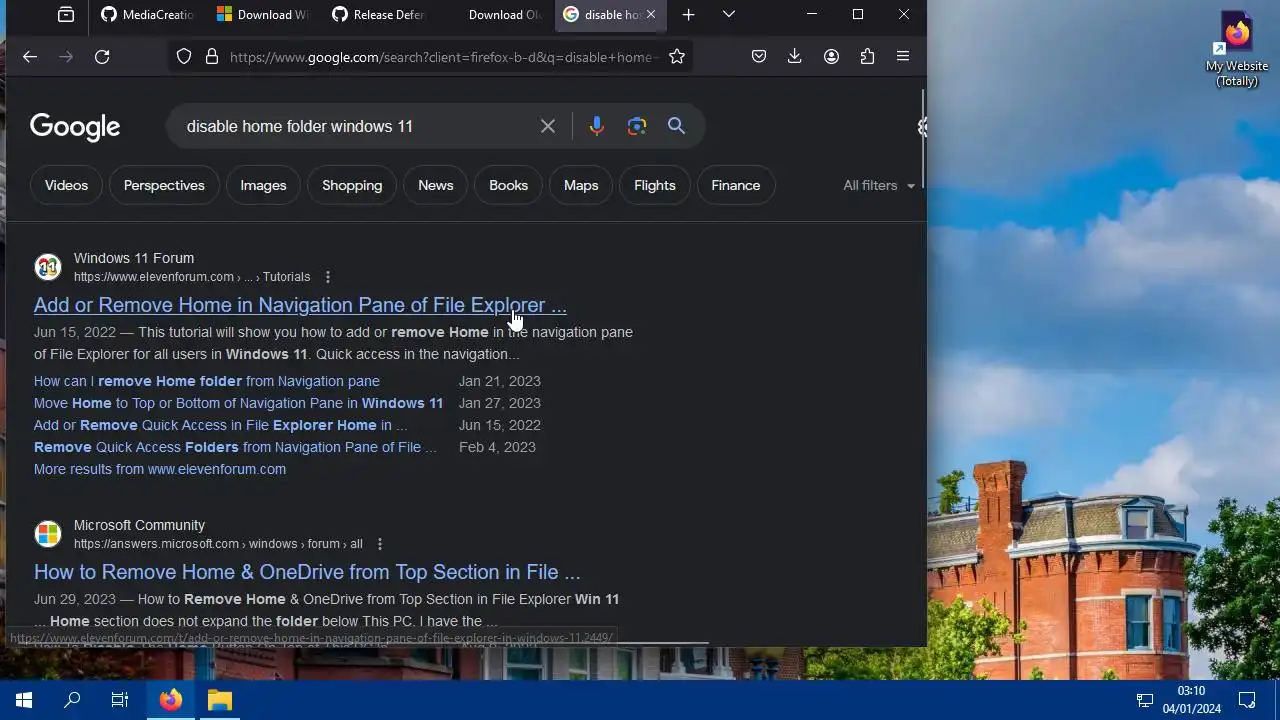Open Add or Remove Home result

300,305
